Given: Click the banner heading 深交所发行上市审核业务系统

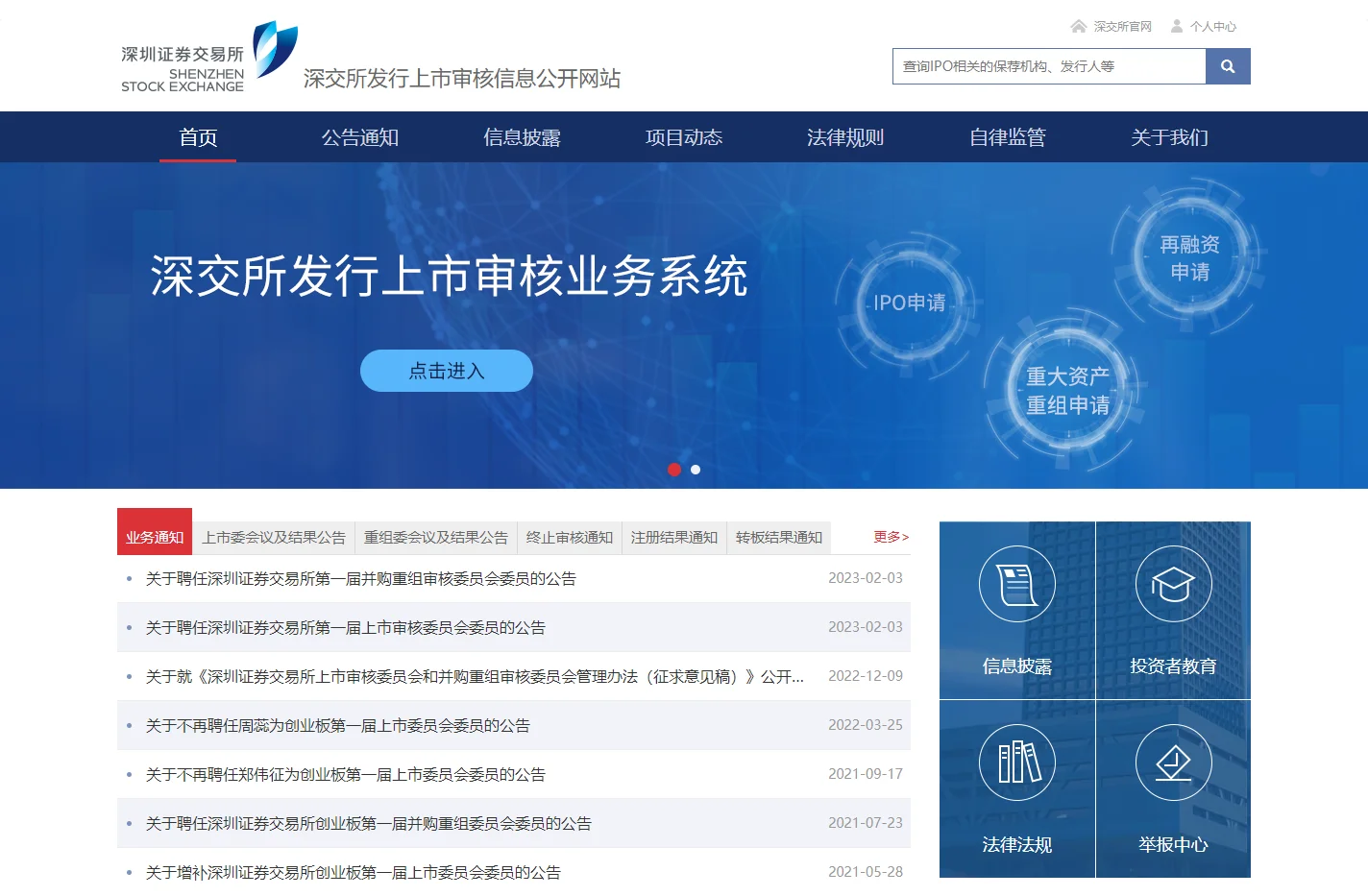Looking at the screenshot, I should point(449,277).
